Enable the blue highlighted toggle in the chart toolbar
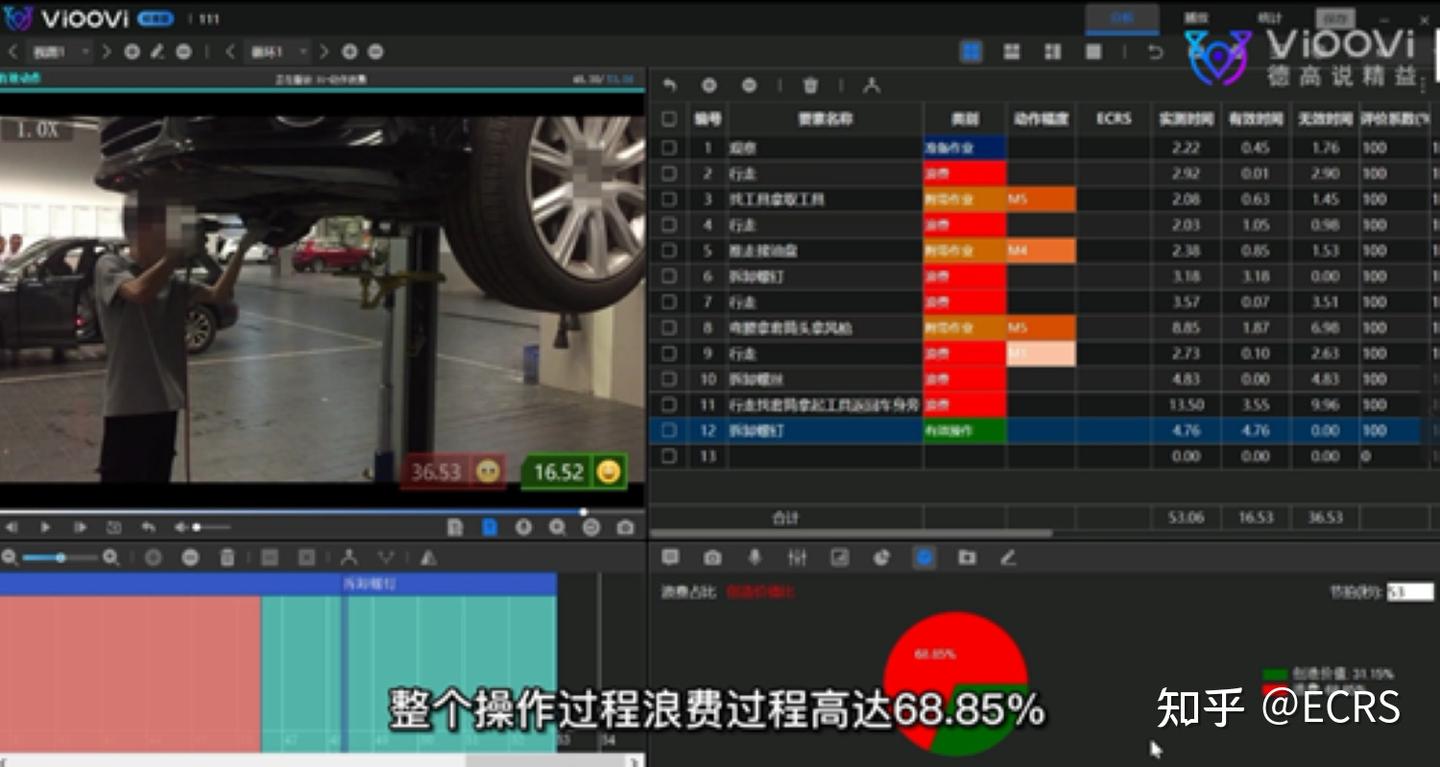This screenshot has height=767, width=1440. 925,558
